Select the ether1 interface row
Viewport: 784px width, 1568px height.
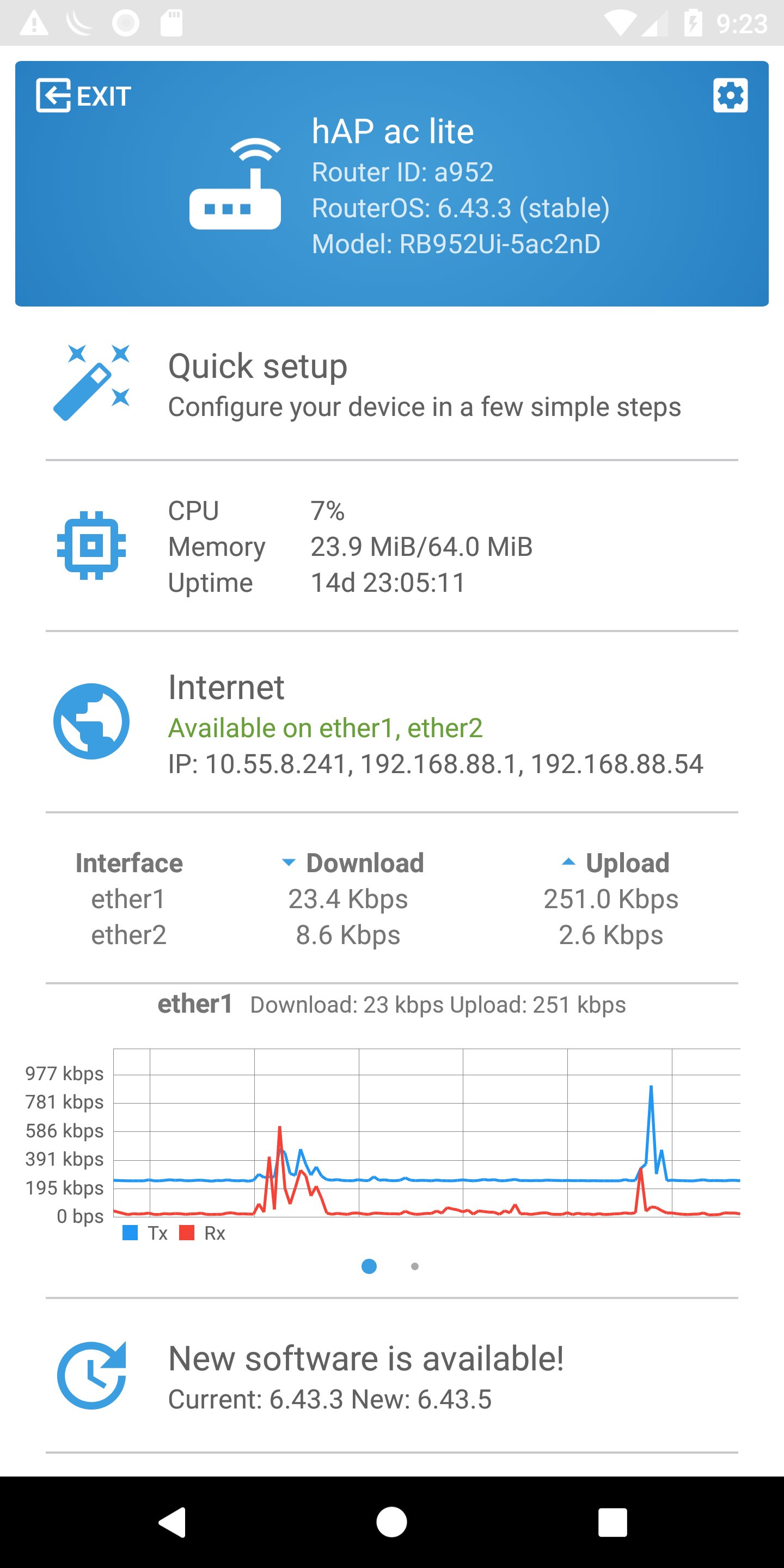128,899
